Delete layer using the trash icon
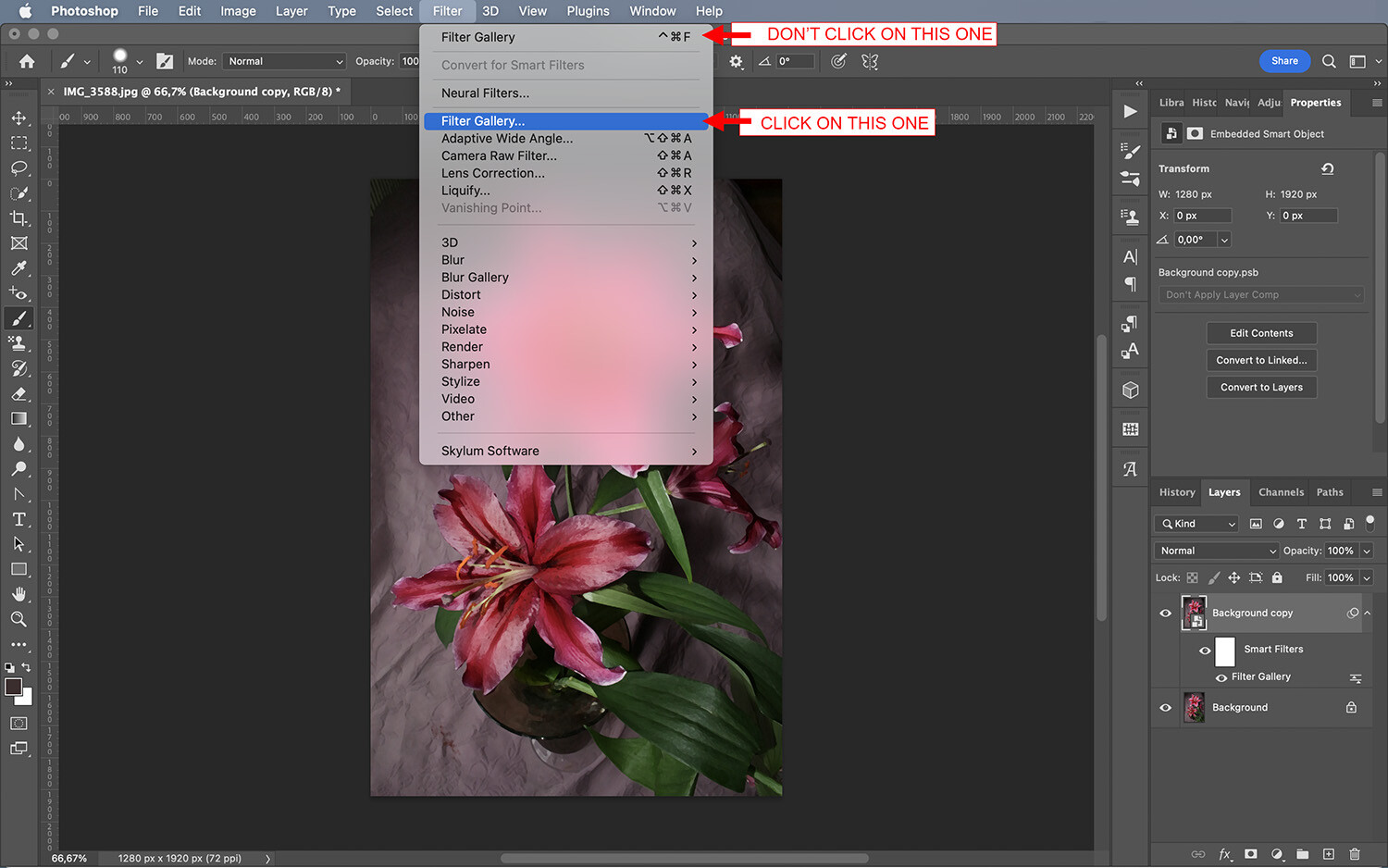 1354,854
